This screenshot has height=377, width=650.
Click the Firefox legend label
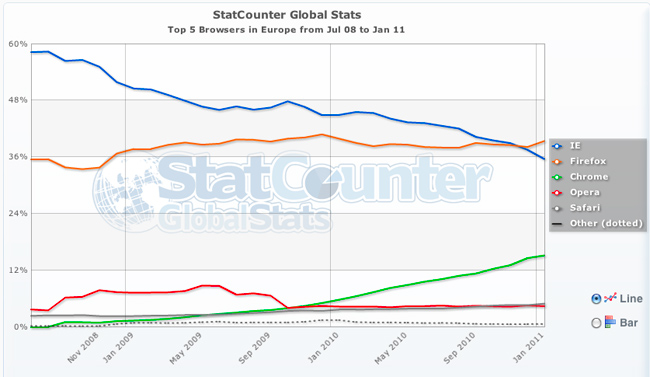click(x=588, y=161)
